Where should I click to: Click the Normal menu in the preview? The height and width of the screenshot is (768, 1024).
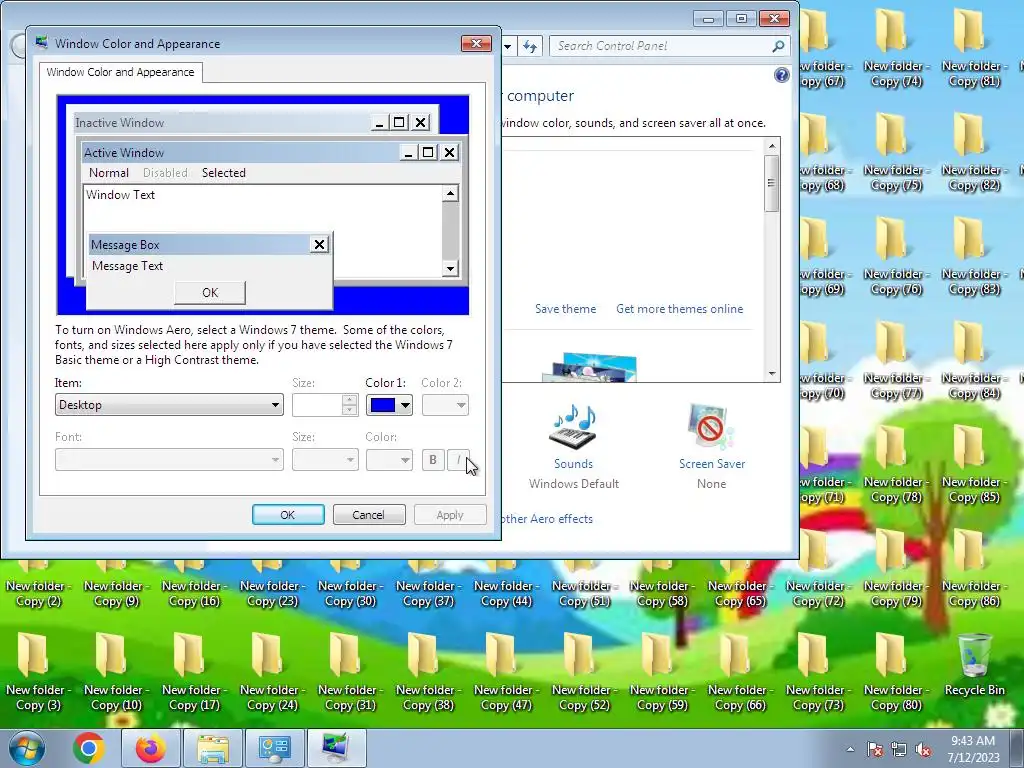pyautogui.click(x=108, y=172)
